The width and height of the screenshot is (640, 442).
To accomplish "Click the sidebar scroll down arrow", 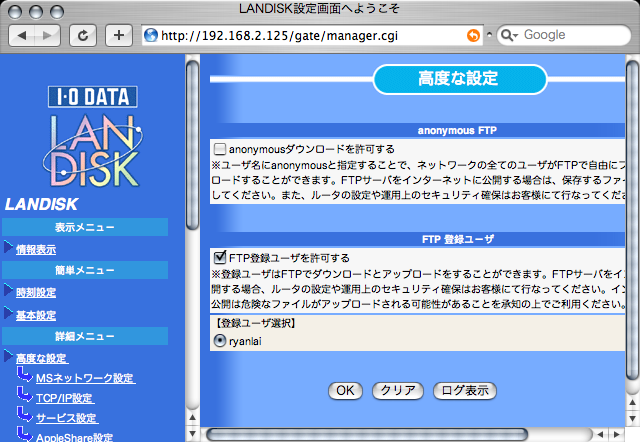I will [x=192, y=433].
